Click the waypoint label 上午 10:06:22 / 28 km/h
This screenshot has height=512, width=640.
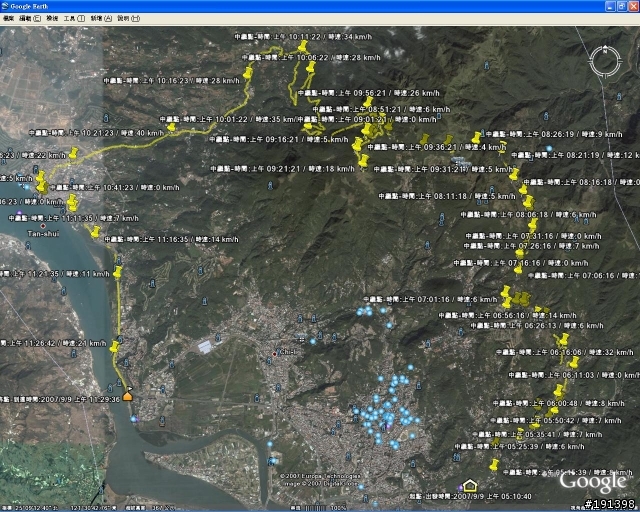click(311, 58)
